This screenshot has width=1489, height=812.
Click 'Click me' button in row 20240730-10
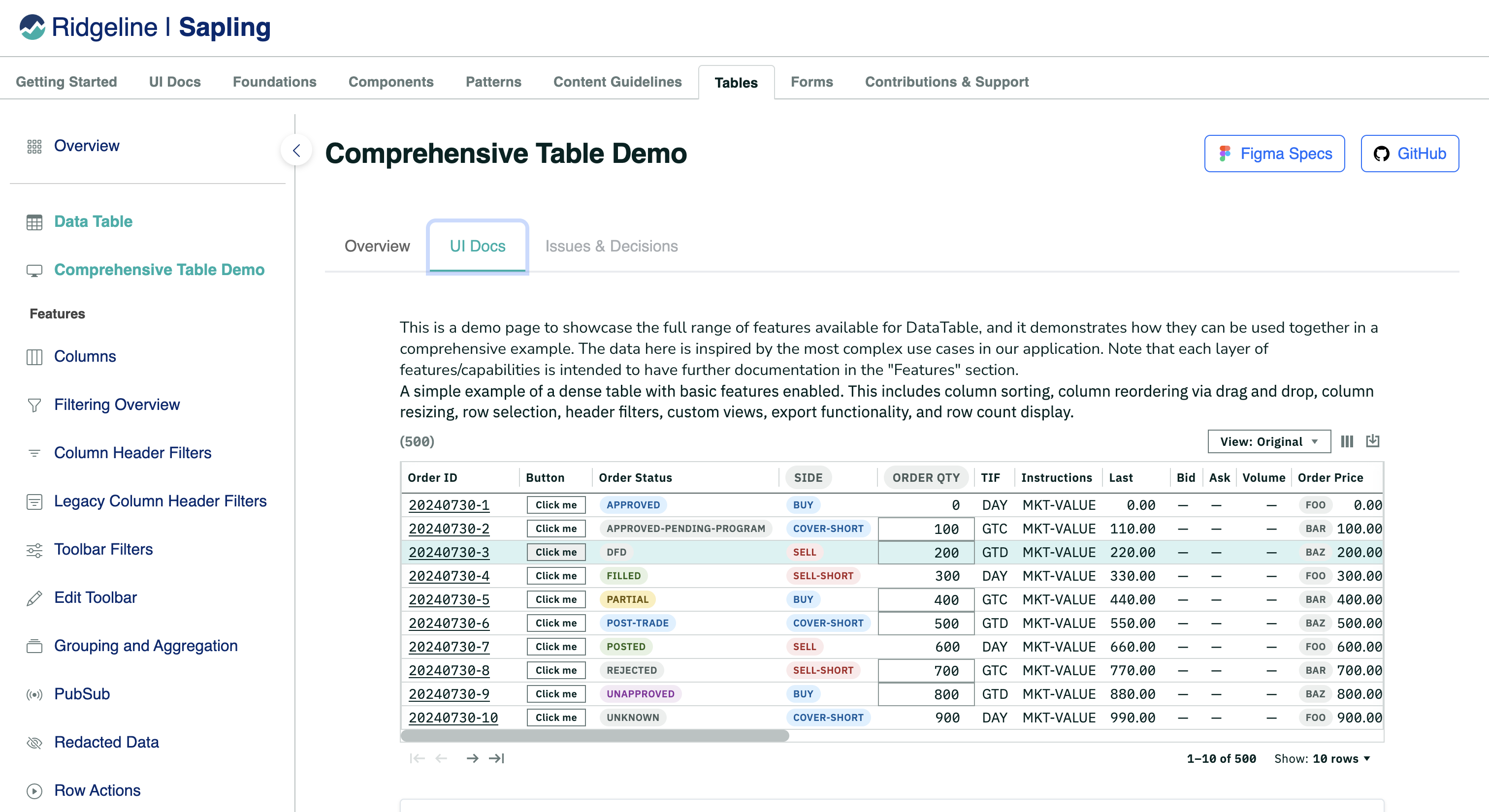[555, 718]
